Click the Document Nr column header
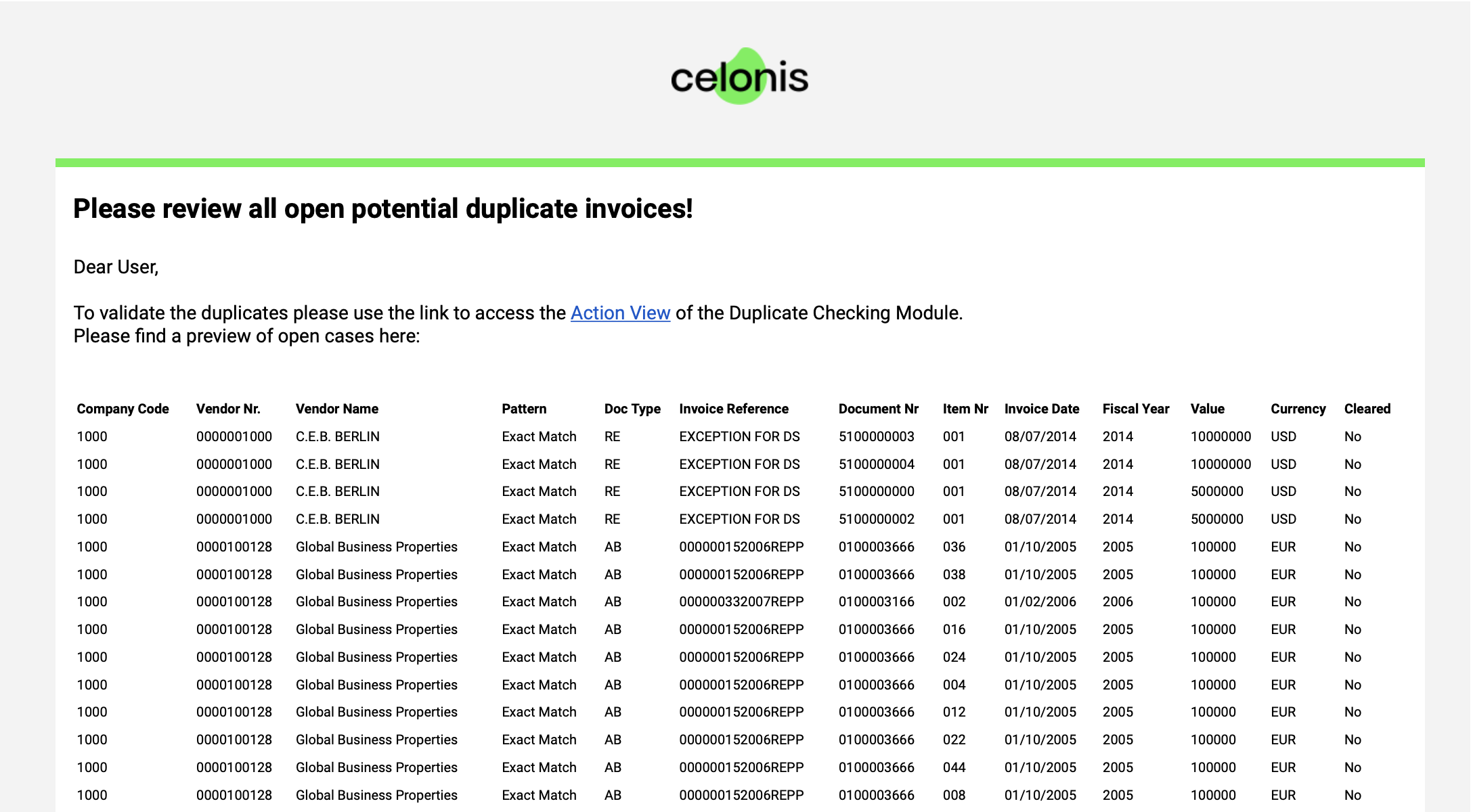Viewport: 1473px width, 812px height. 879,409
